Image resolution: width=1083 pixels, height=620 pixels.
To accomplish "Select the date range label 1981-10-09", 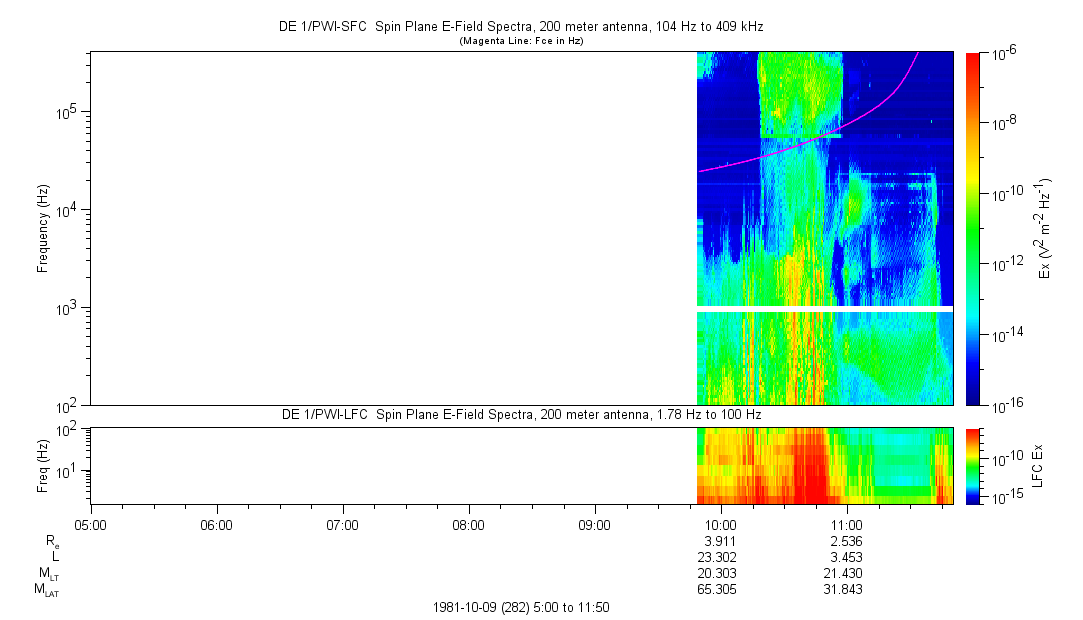I will tap(520, 607).
